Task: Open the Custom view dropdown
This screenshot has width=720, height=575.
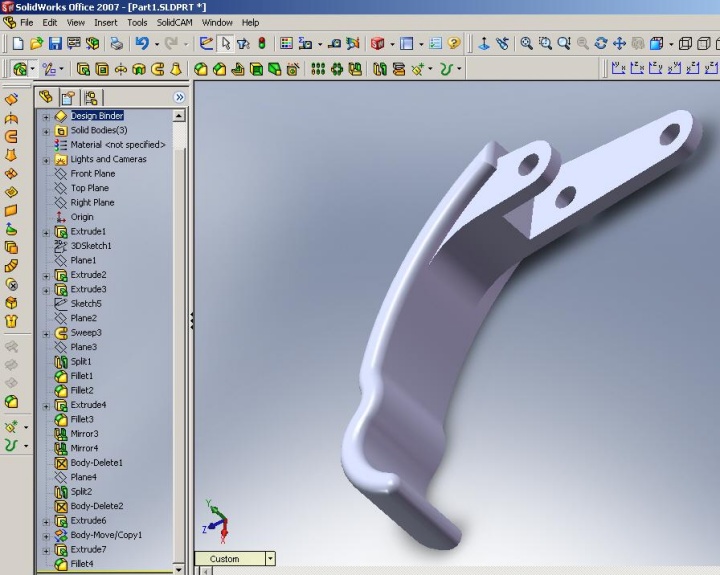Action: pyautogui.click(x=269, y=559)
